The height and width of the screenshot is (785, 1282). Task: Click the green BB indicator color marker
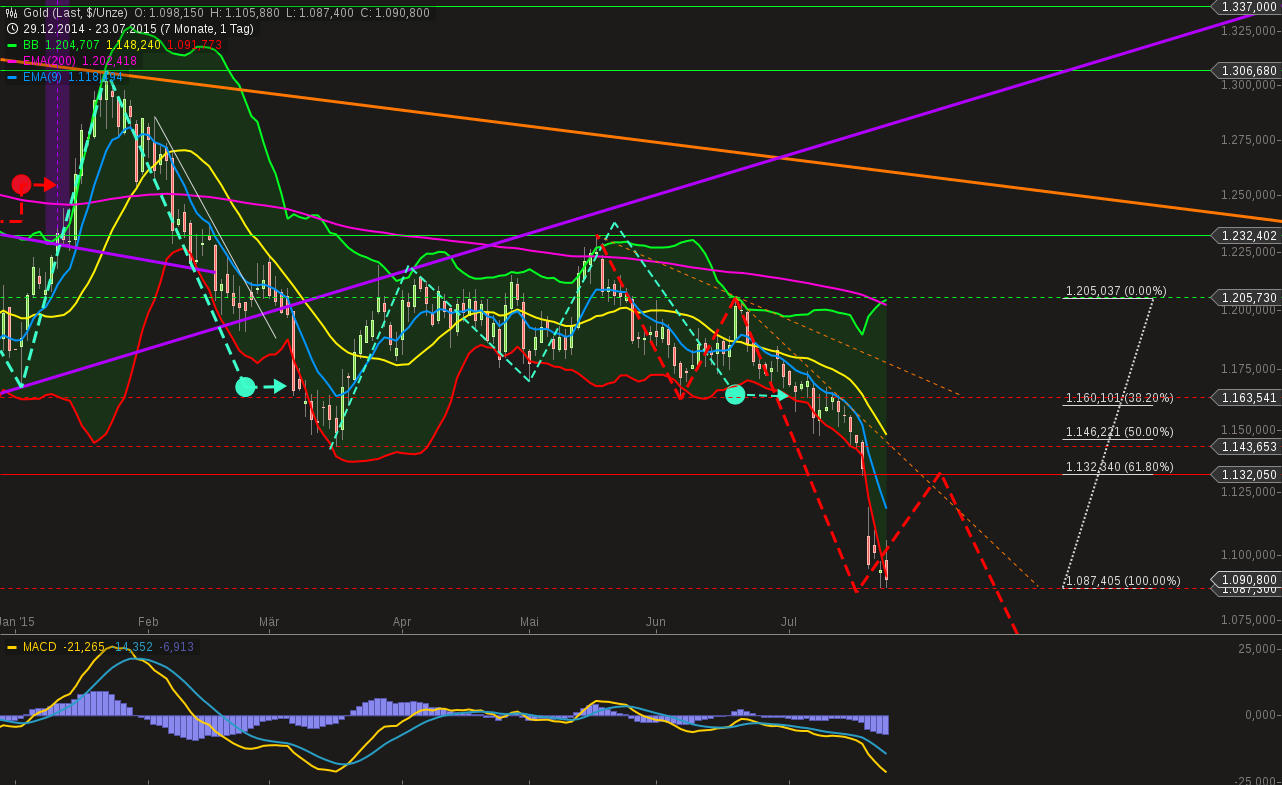(12, 45)
